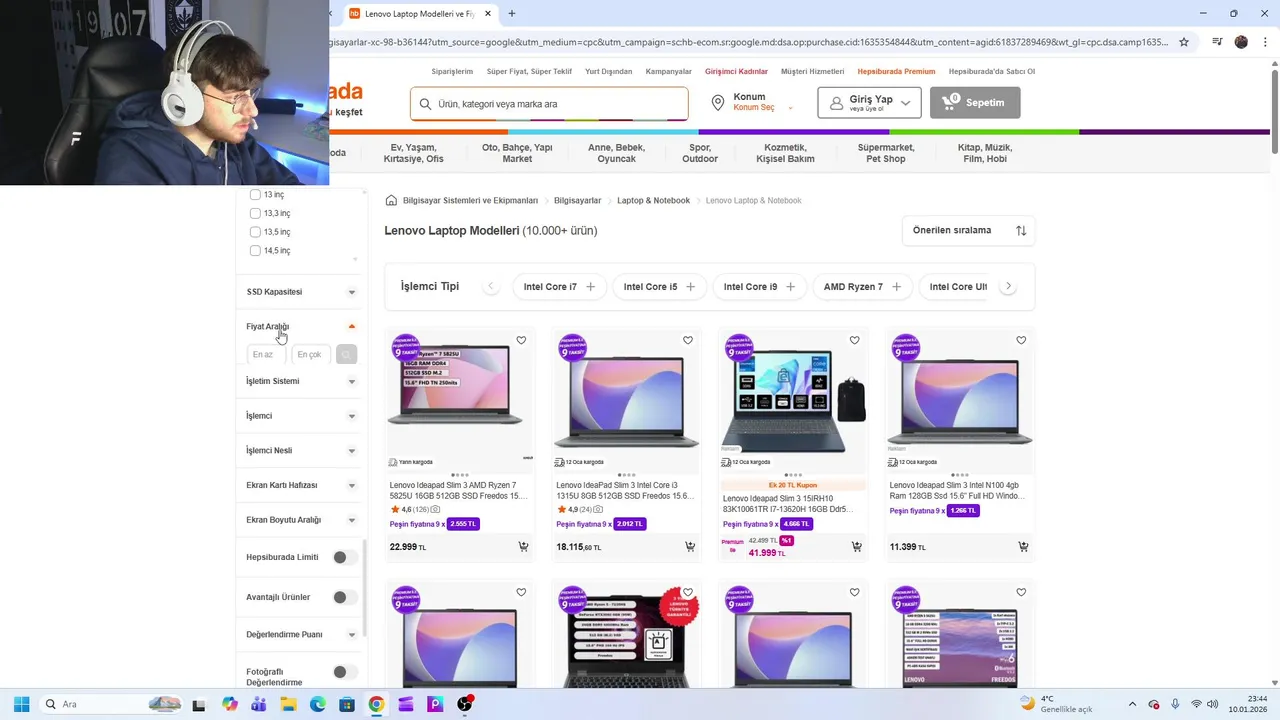
Task: Filter by Intel Core i9 chip
Action: click(x=760, y=287)
